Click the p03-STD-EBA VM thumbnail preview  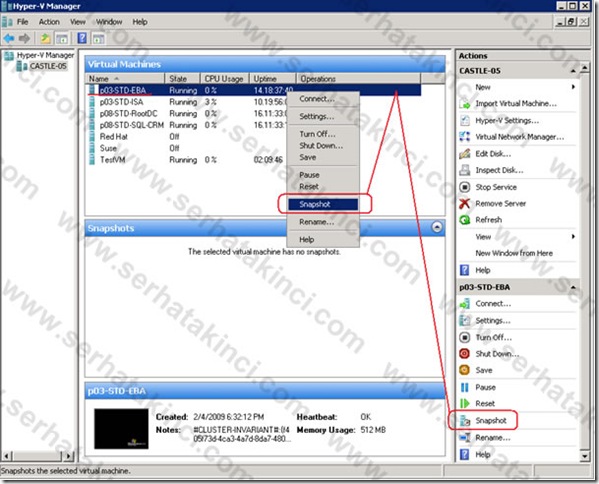click(121, 429)
